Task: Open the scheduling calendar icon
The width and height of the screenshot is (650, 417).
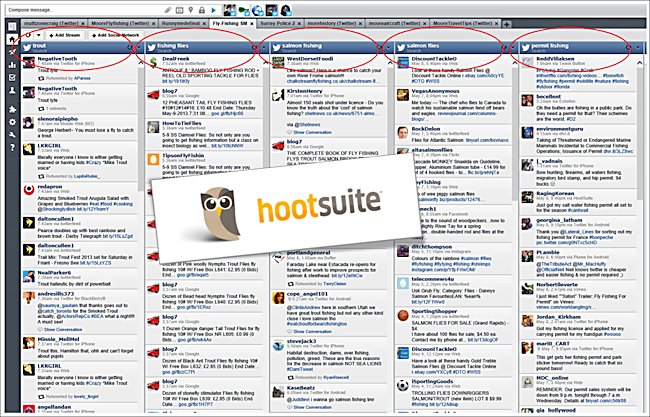Action: pos(179,10)
